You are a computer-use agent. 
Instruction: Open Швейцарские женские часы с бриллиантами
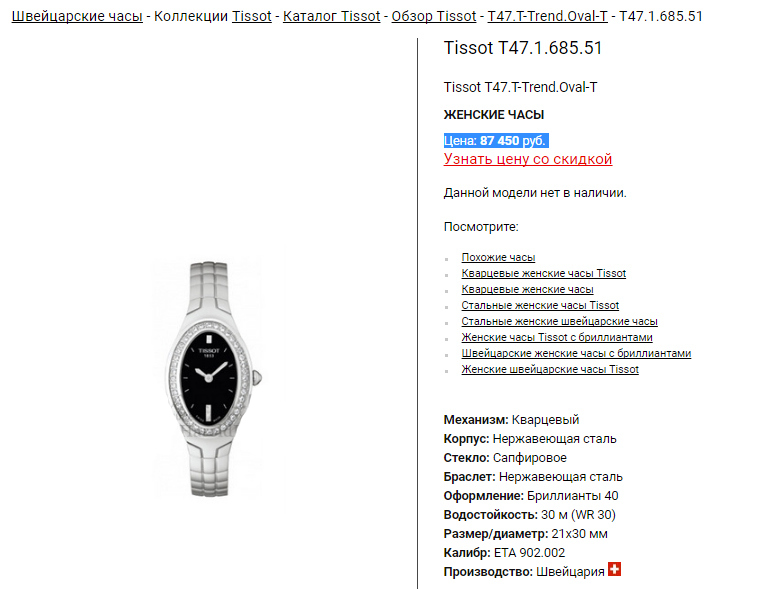[x=576, y=354]
